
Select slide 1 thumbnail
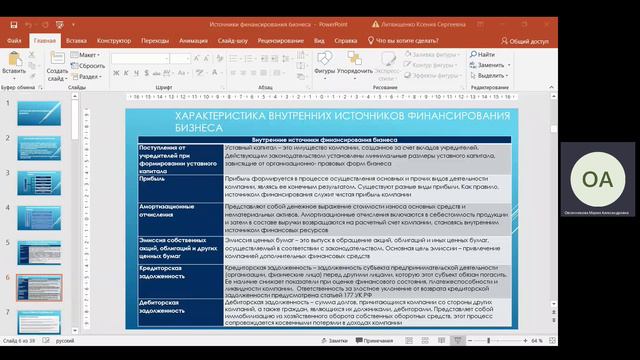pyautogui.click(x=39, y=113)
